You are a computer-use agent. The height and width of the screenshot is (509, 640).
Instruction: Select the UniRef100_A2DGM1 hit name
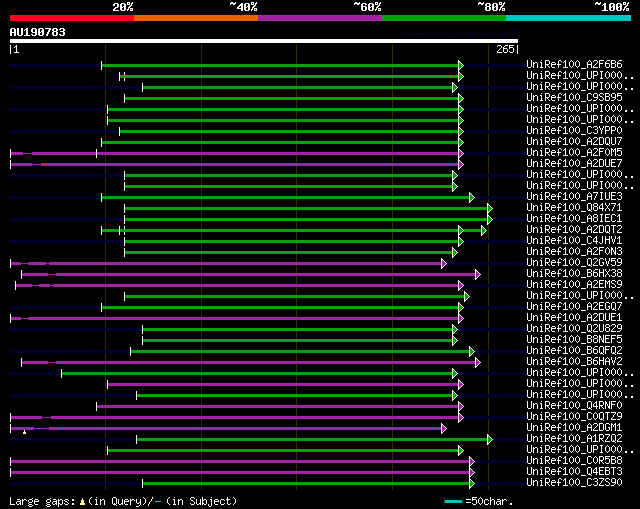[x=574, y=428]
